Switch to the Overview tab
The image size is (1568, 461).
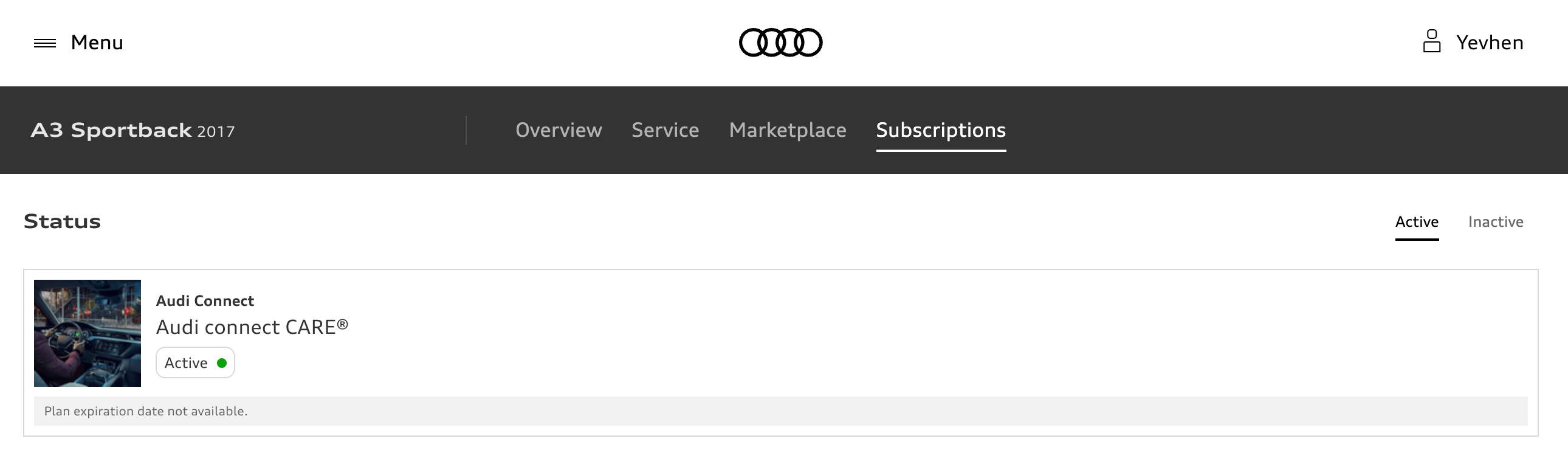[559, 130]
